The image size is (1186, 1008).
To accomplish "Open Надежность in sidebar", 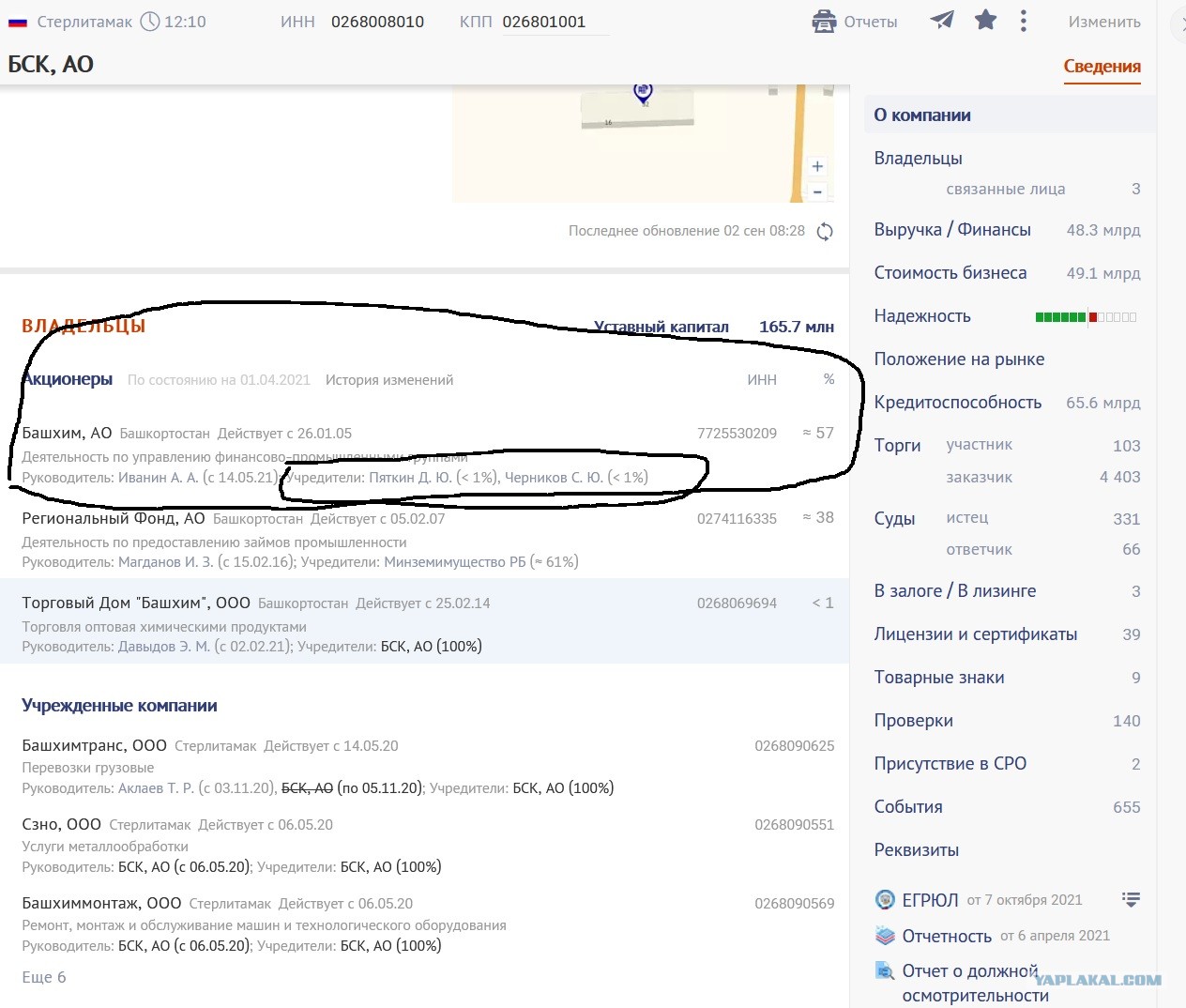I will (922, 316).
